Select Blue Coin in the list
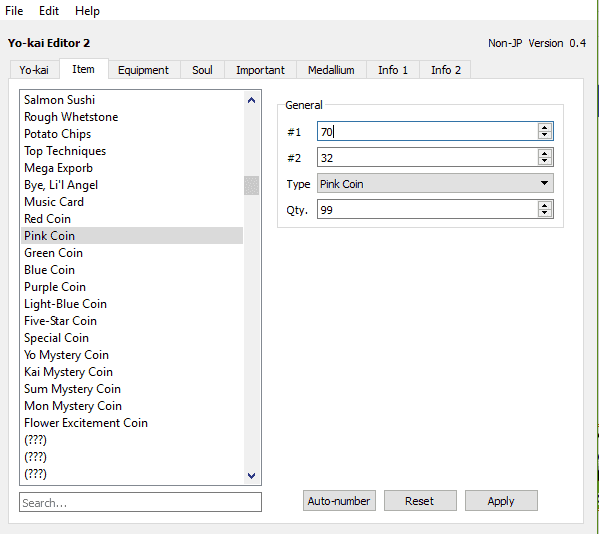This screenshot has height=534, width=599. tap(132, 270)
